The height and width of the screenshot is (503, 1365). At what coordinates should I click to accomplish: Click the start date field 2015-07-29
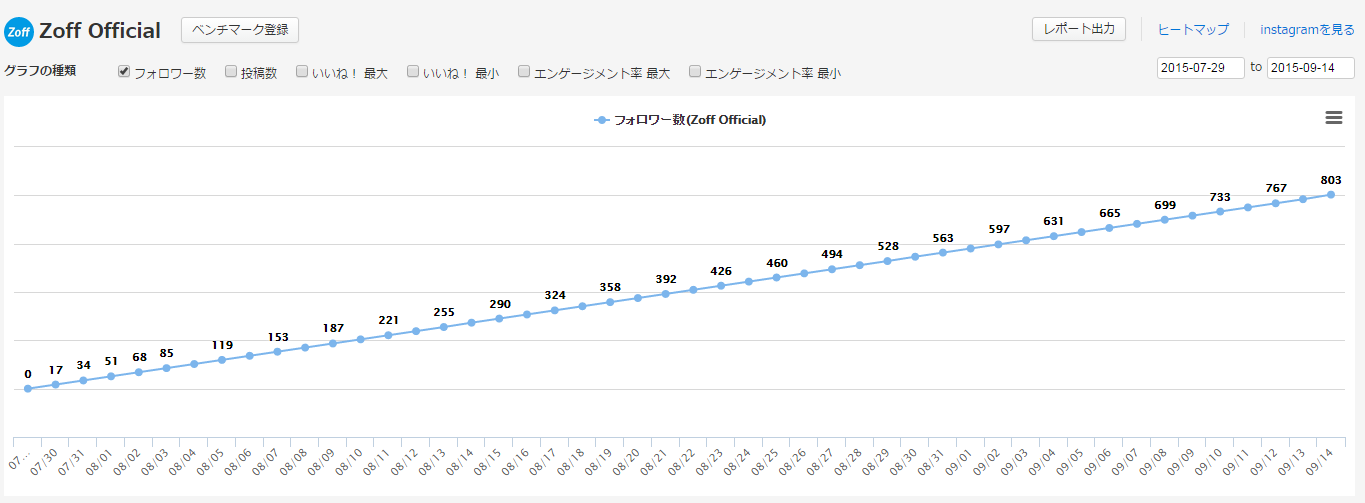click(x=1201, y=68)
